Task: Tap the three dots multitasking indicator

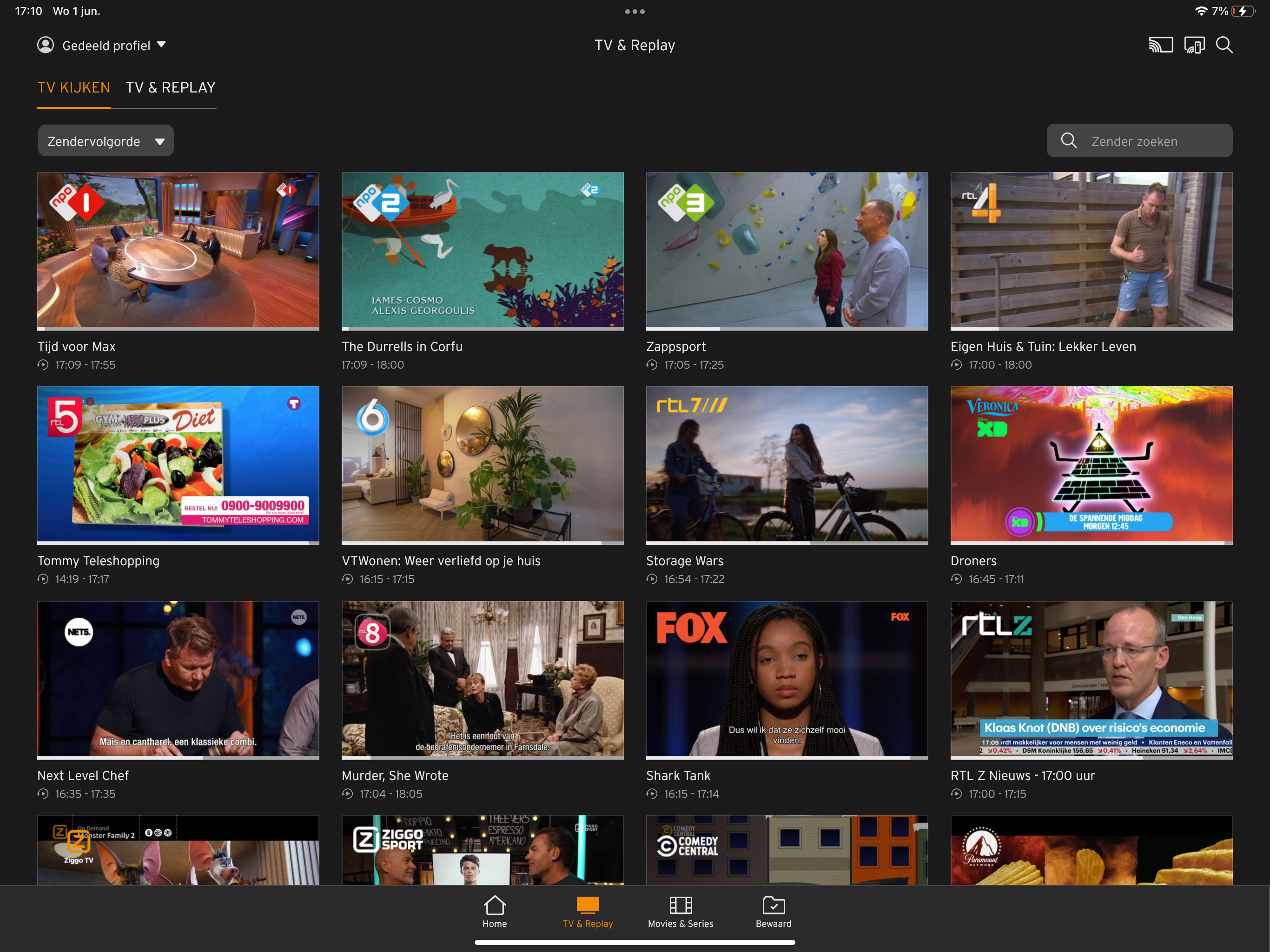Action: click(x=635, y=12)
